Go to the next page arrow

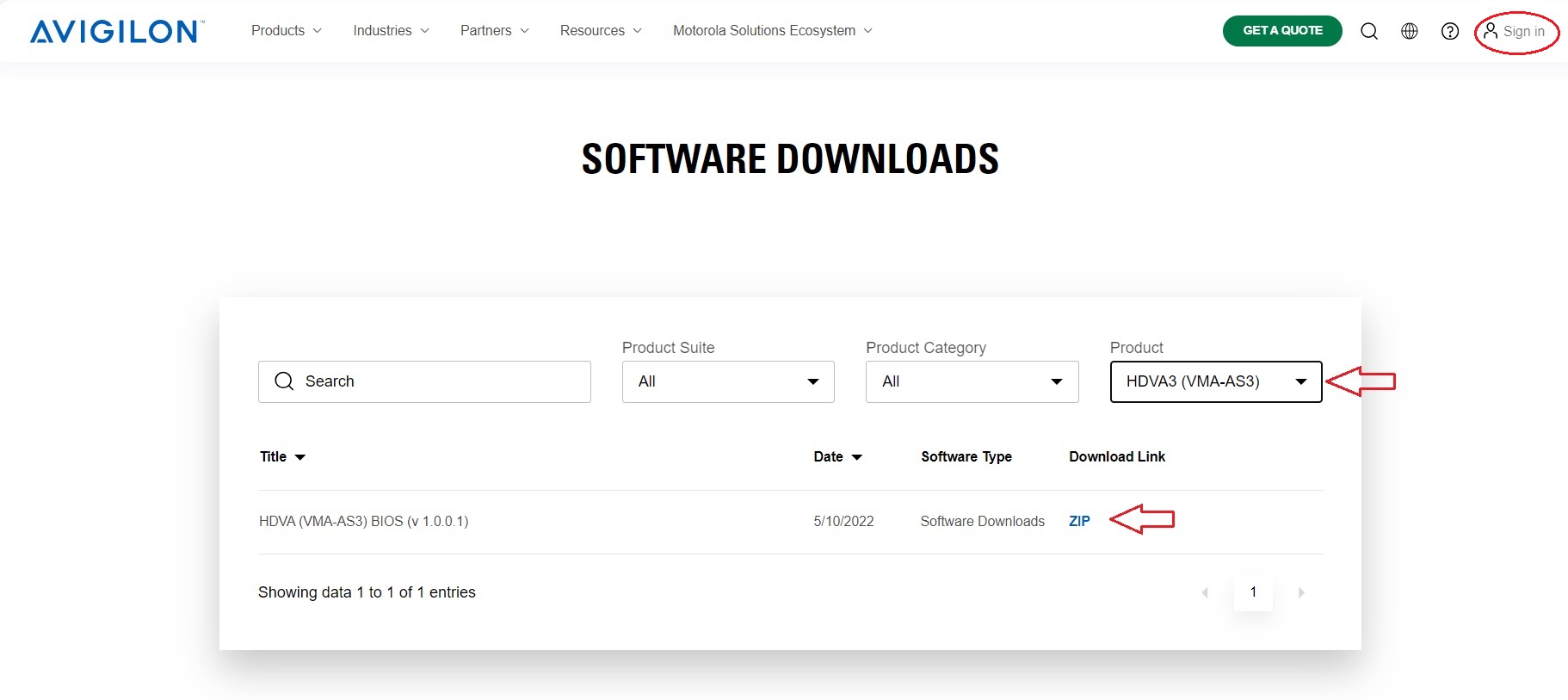pos(1301,592)
